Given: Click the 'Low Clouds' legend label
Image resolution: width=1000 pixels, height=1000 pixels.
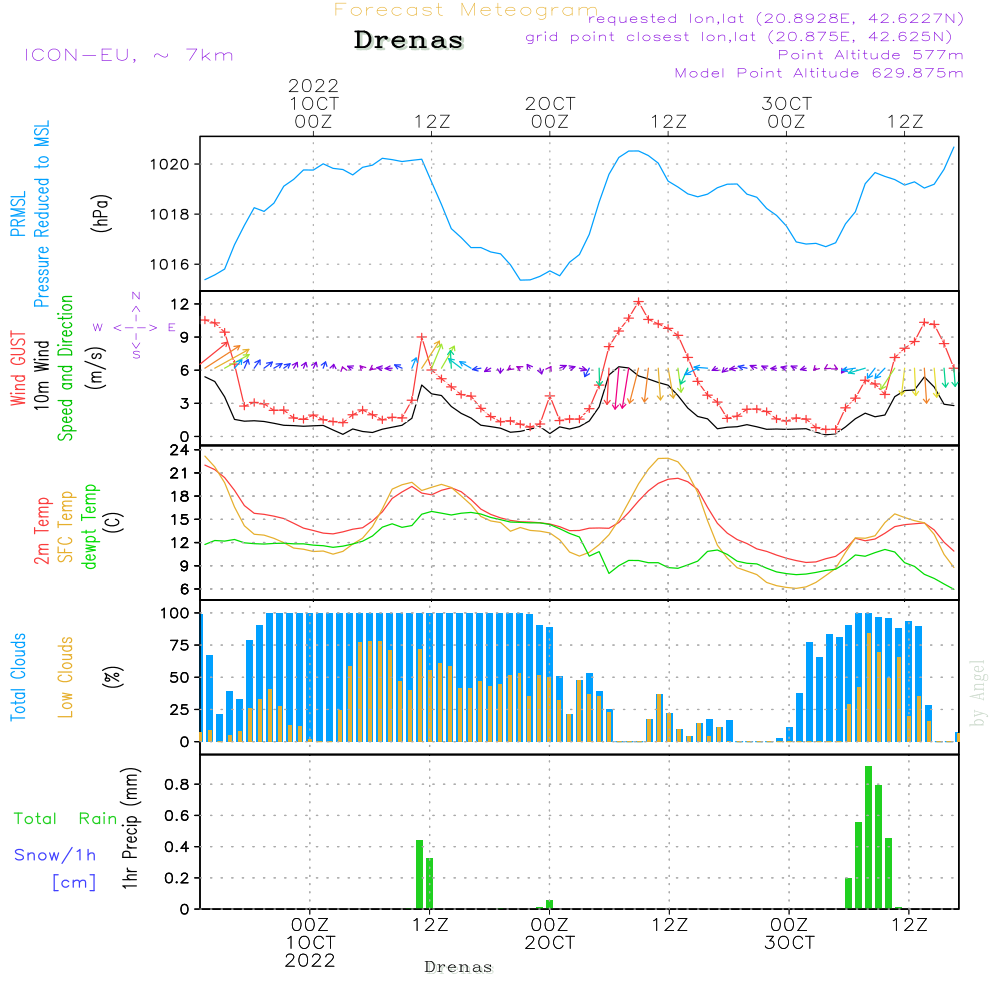Looking at the screenshot, I should [65, 677].
